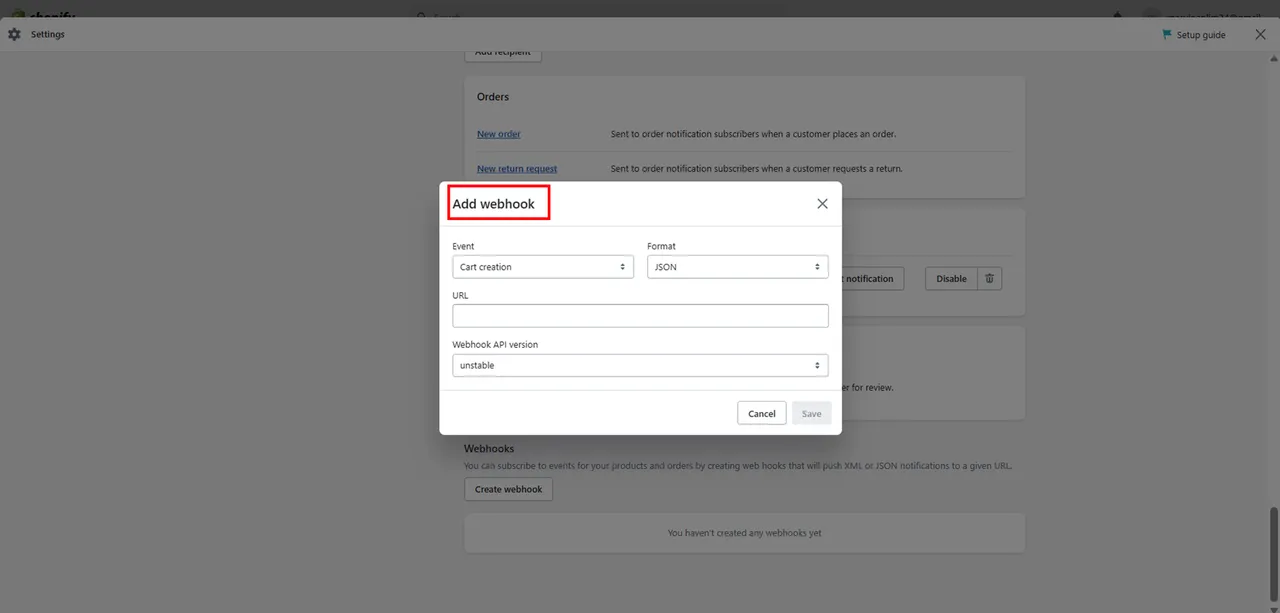Click the Disable button
Viewport: 1280px width, 613px height.
[x=951, y=279]
